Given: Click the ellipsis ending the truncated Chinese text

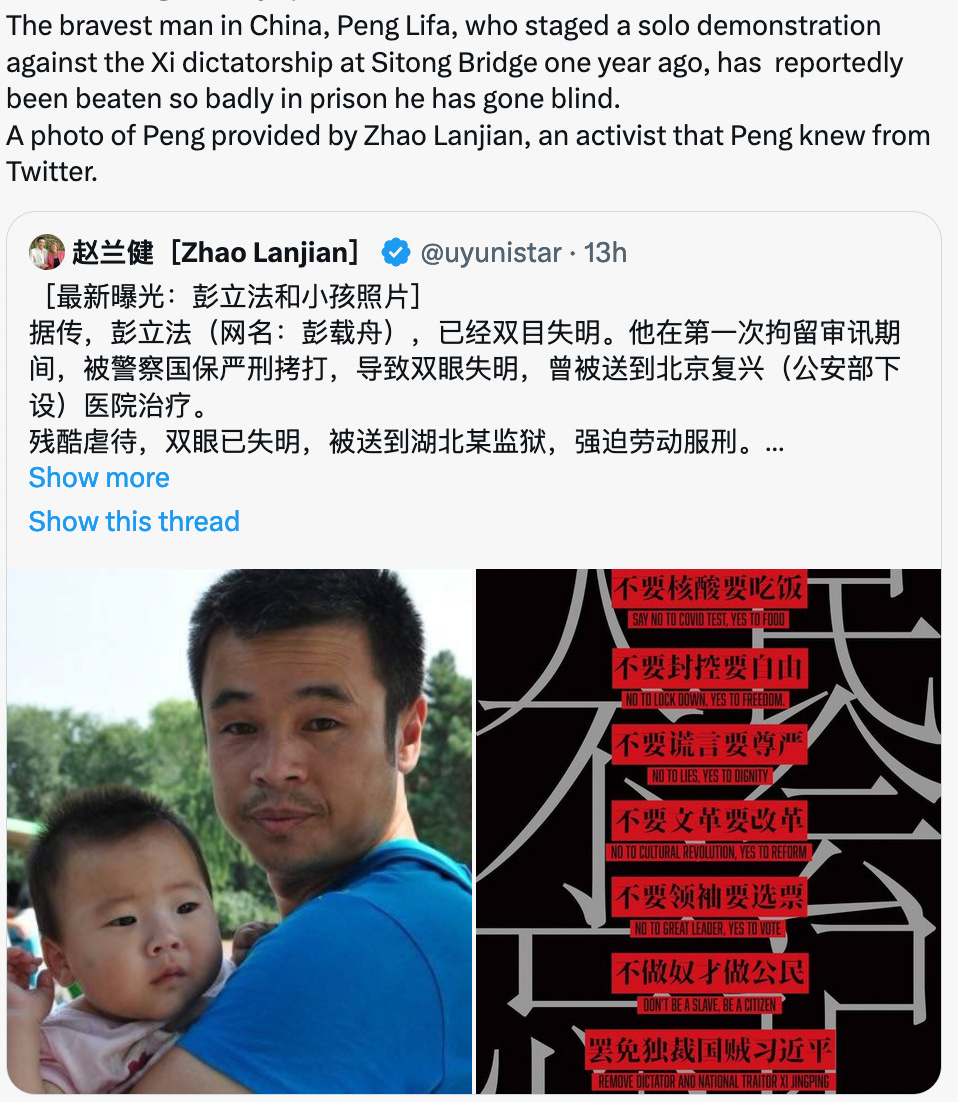Looking at the screenshot, I should pyautogui.click(x=774, y=443).
